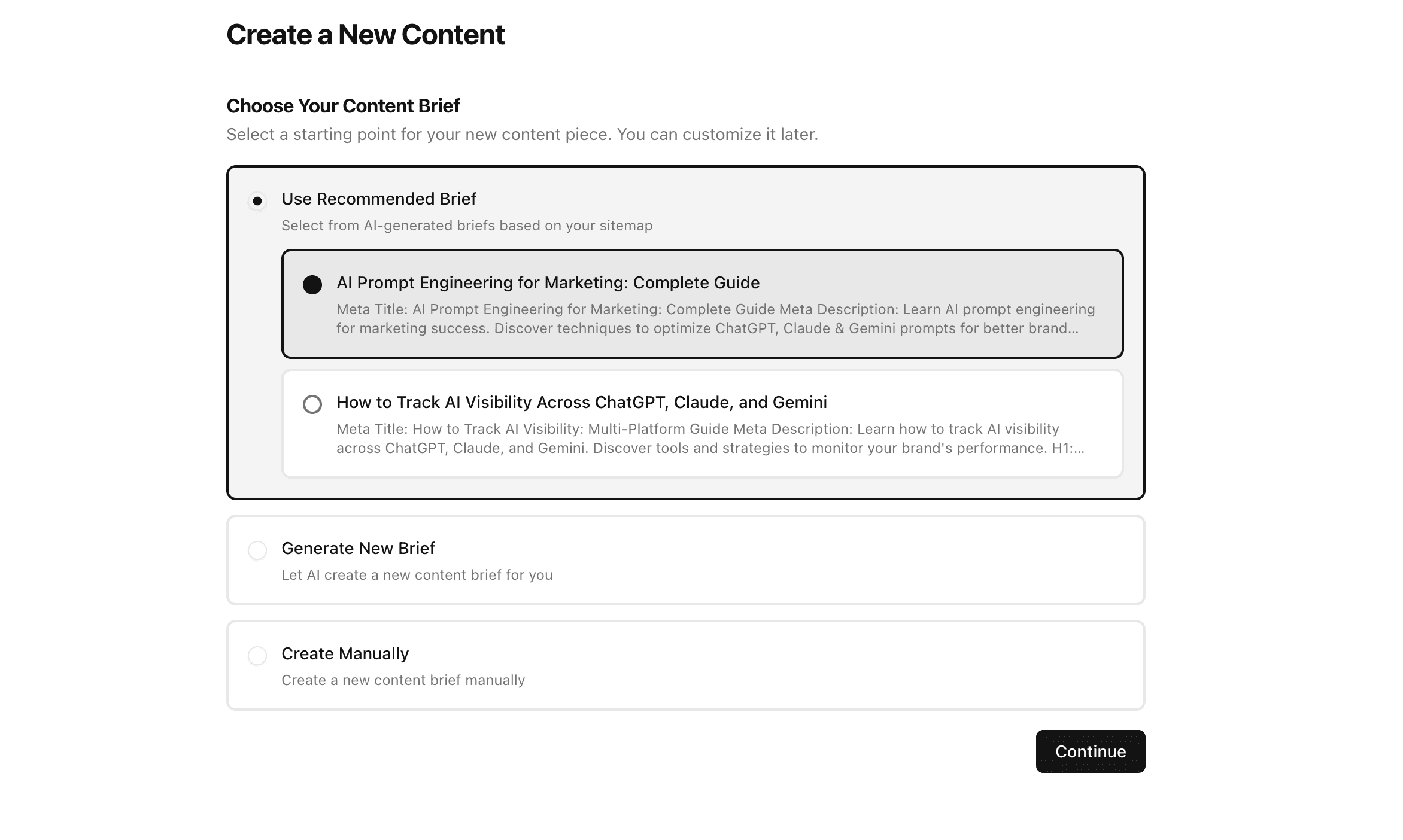Click the Generate New Brief label
Viewport: 1403px width, 840px height.
tap(358, 548)
